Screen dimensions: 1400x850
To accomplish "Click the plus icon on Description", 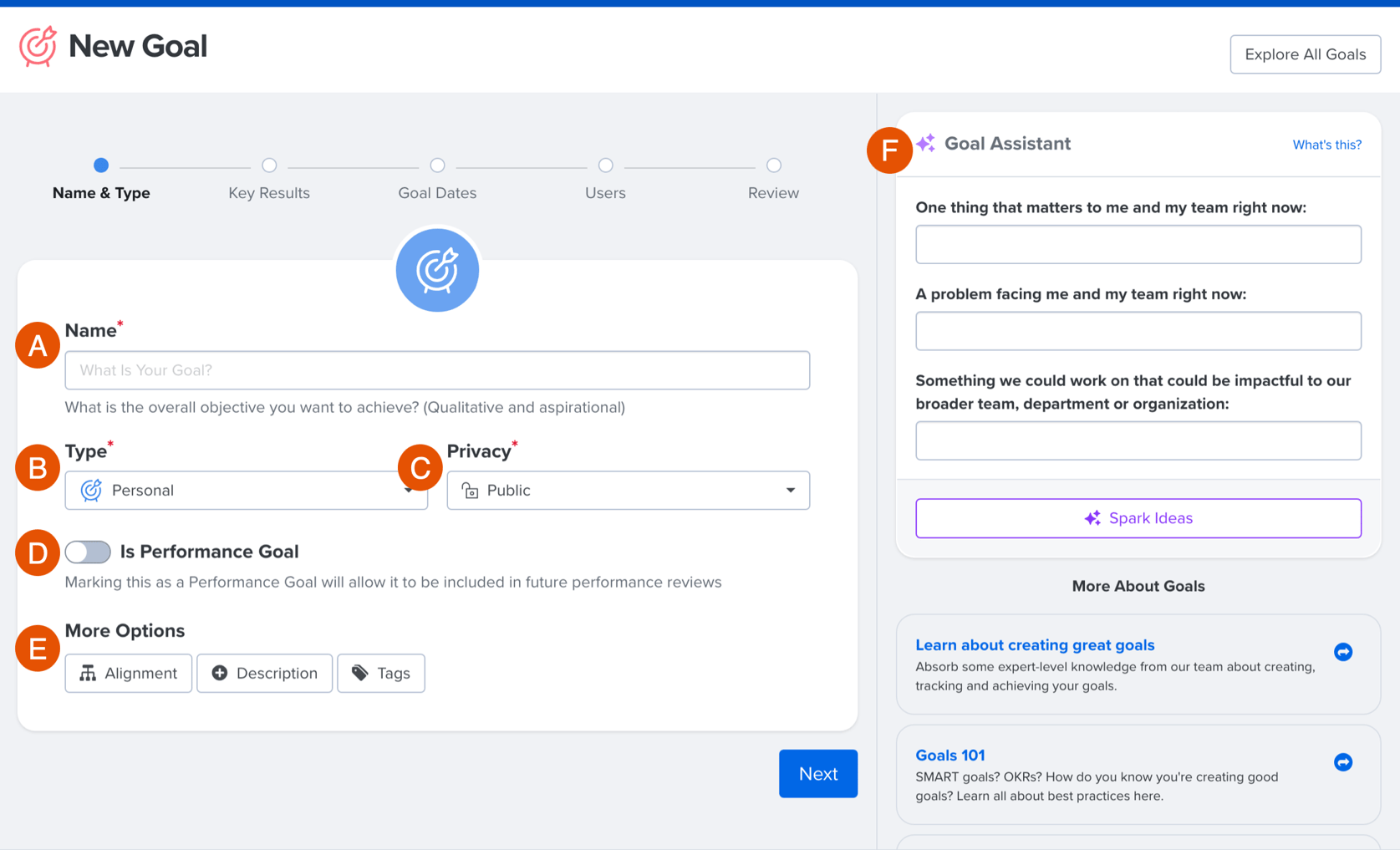I will pyautogui.click(x=220, y=674).
